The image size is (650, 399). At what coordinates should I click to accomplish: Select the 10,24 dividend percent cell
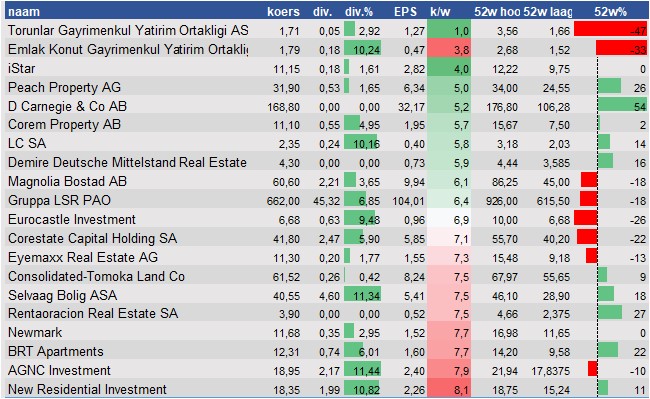click(x=363, y=49)
